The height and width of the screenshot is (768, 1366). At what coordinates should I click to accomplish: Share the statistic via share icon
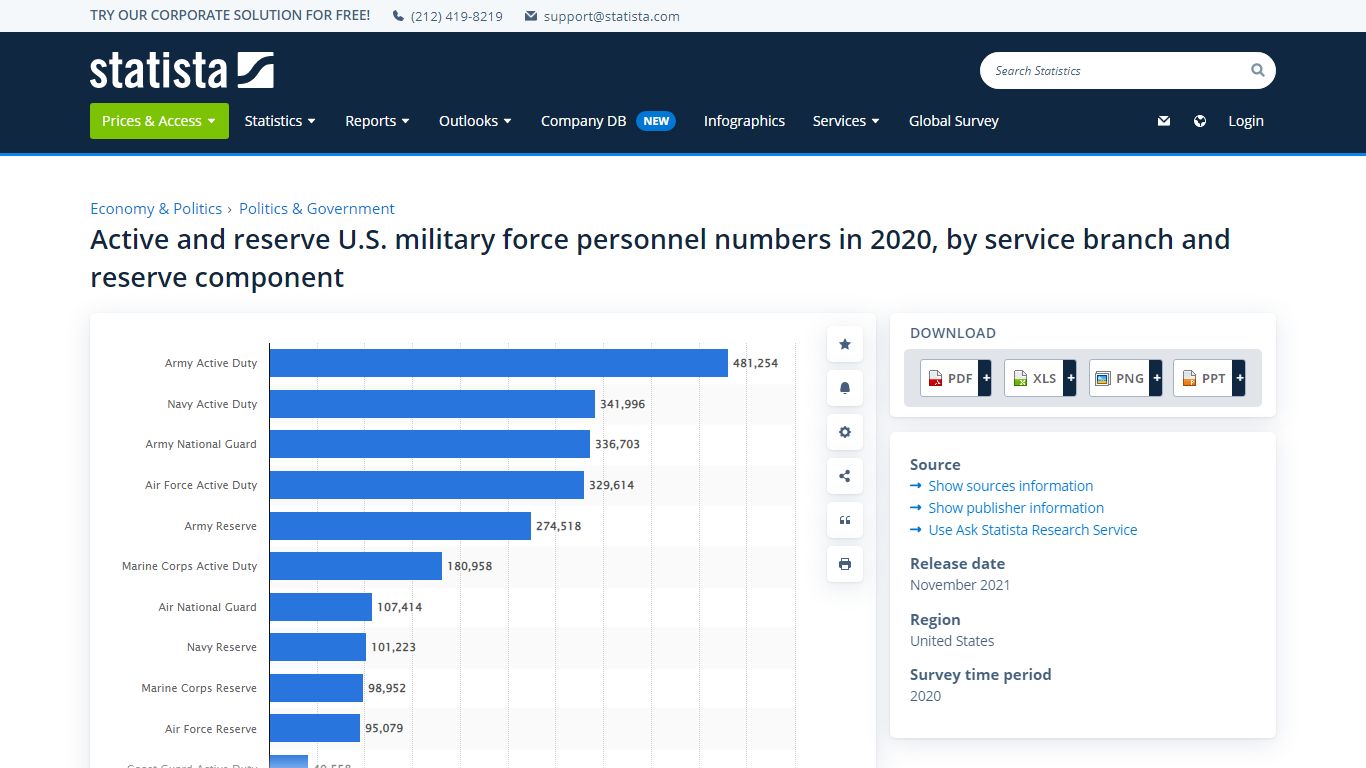coord(845,476)
